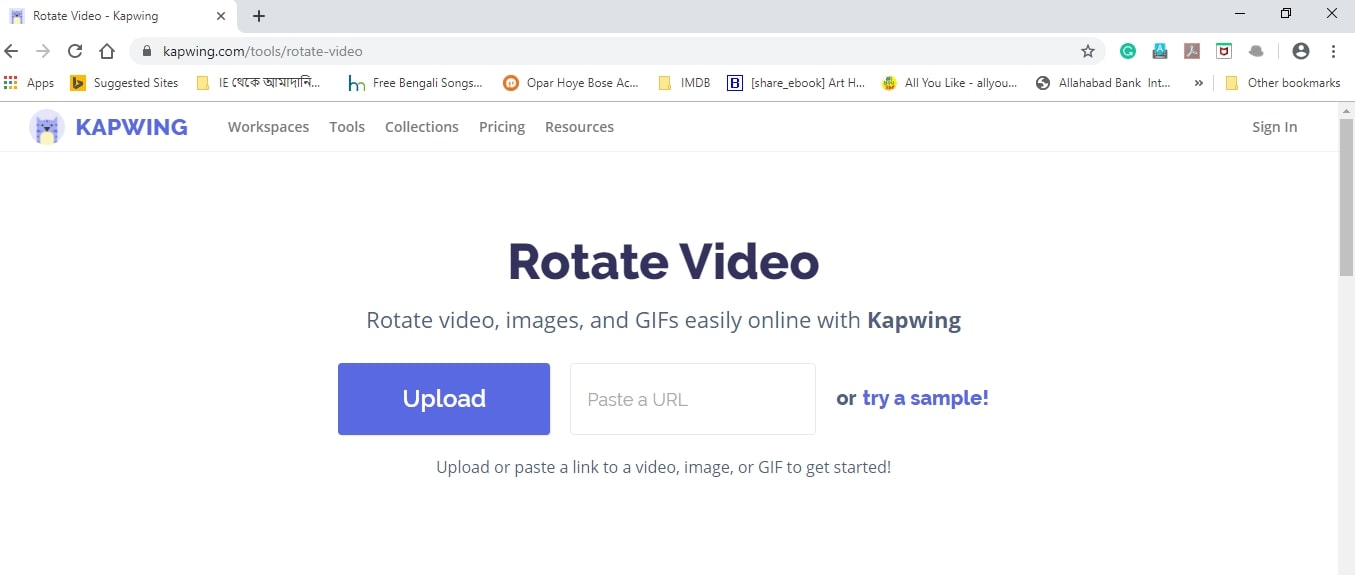
Task: Click the printer extension icon
Action: [1160, 51]
